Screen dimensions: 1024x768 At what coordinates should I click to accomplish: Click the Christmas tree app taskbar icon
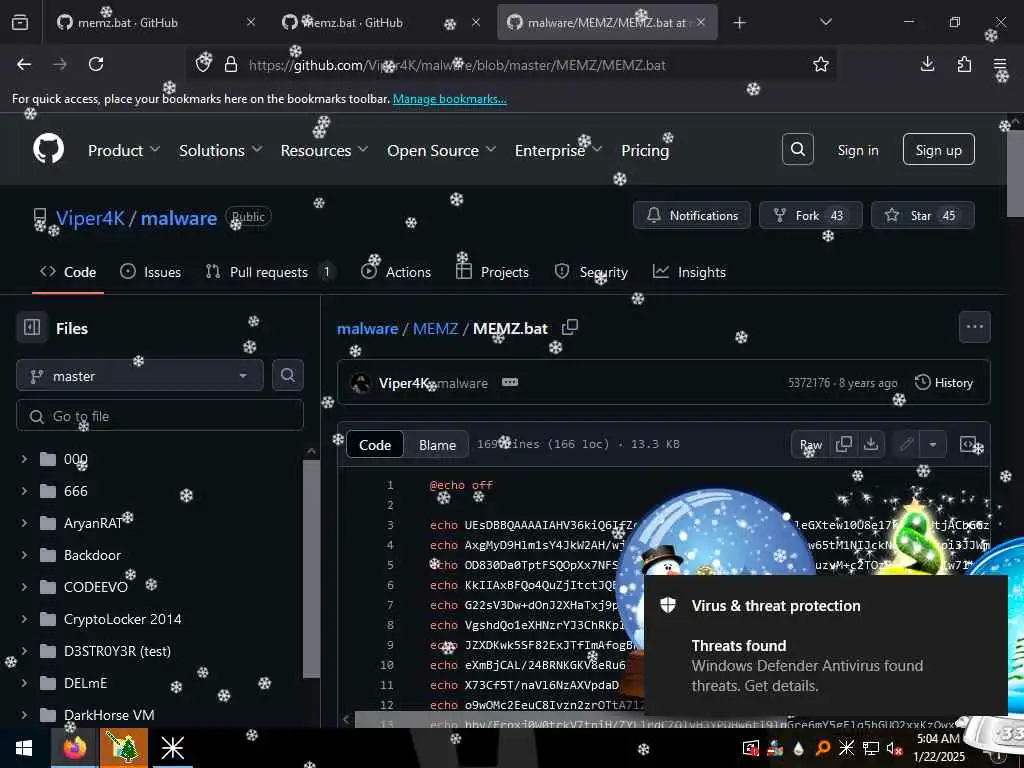point(123,748)
